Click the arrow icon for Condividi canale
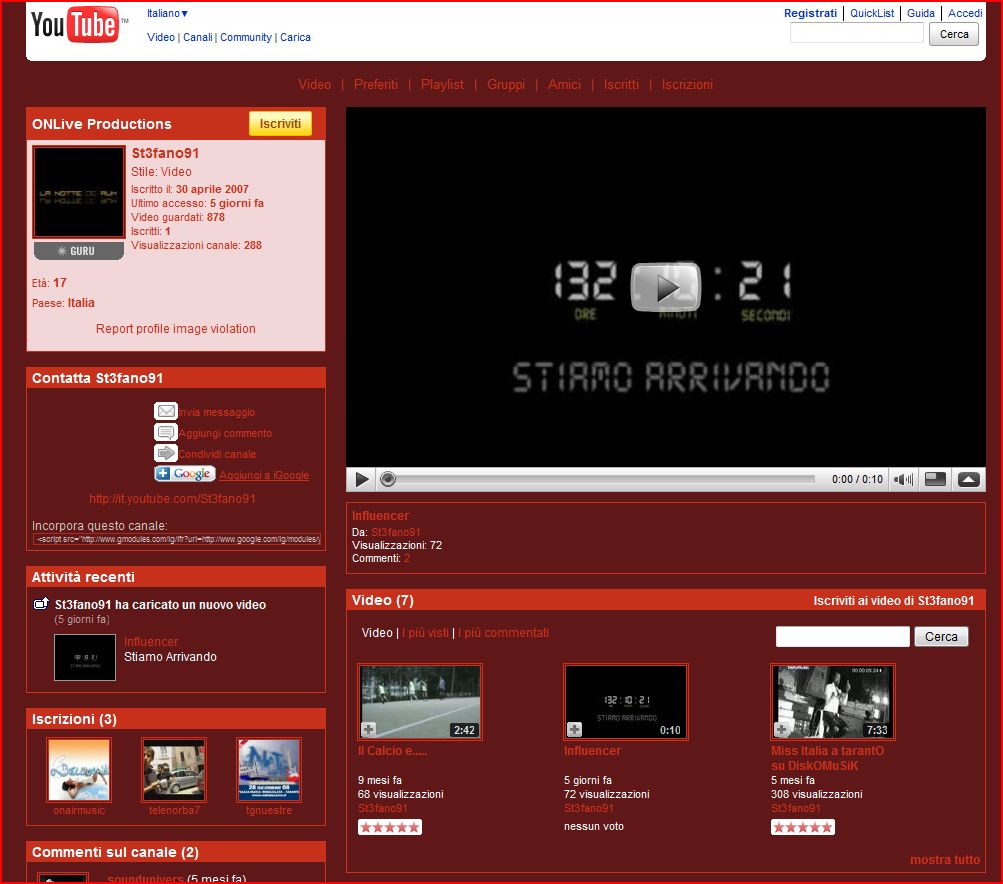 point(166,453)
